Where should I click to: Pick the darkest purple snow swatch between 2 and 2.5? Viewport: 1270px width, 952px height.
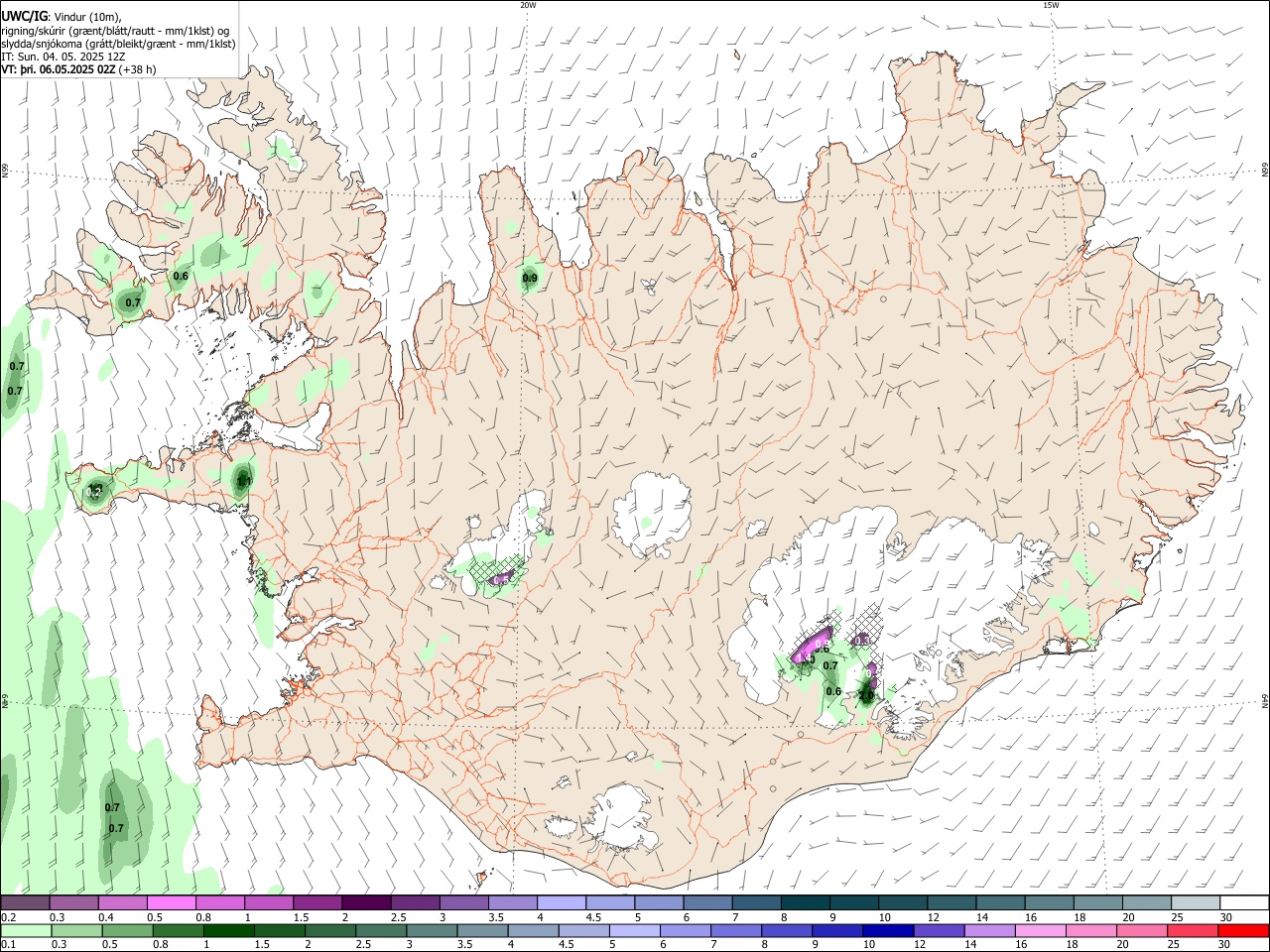(x=365, y=902)
